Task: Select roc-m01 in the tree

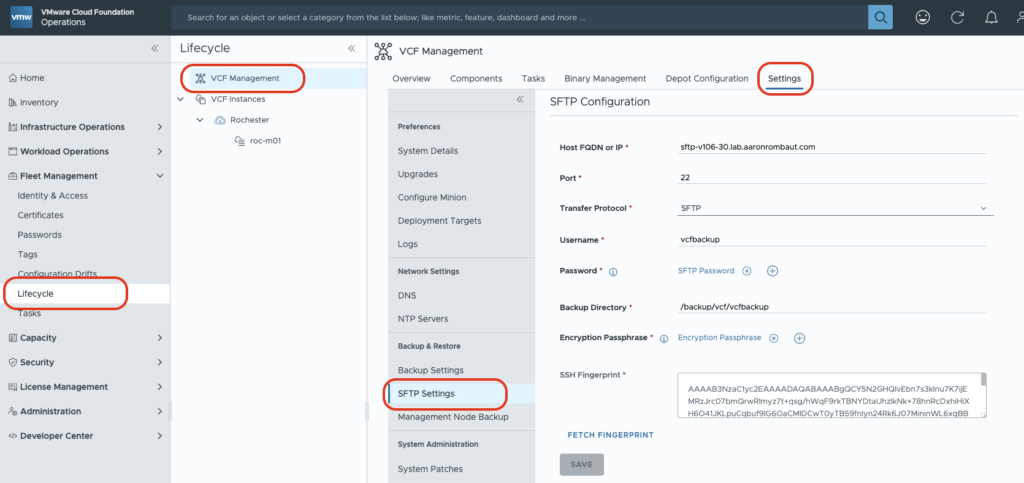Action: pos(264,140)
